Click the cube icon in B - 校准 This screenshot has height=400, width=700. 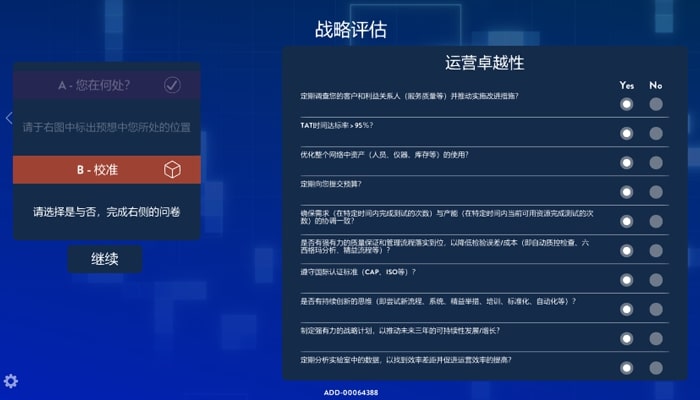pyautogui.click(x=172, y=170)
